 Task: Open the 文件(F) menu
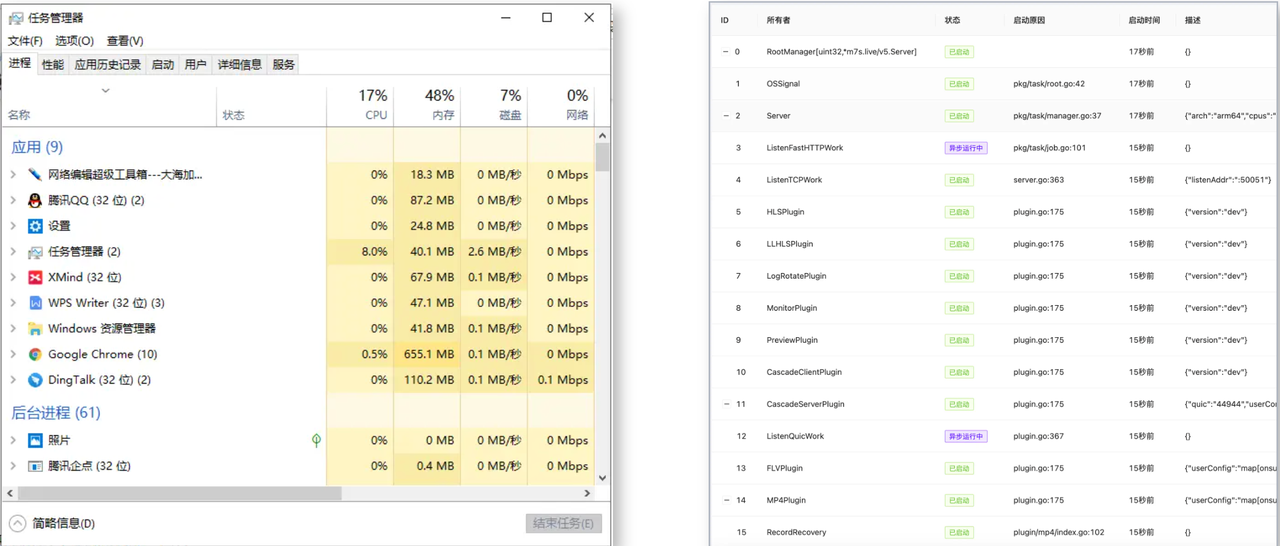coord(25,41)
